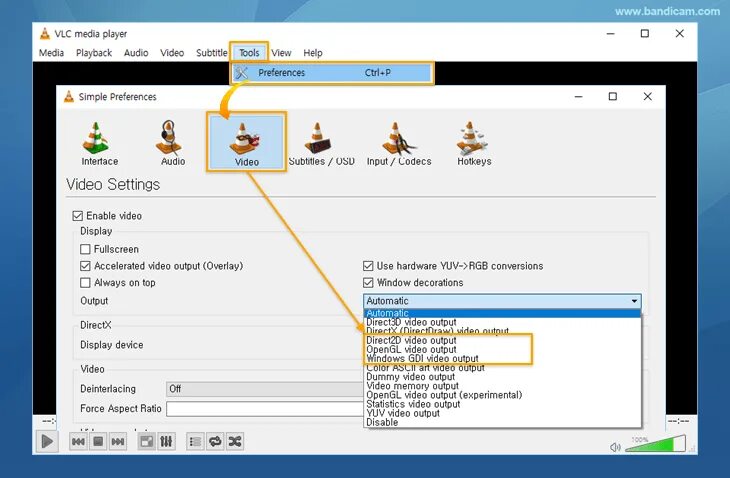Viewport: 730px width, 478px height.
Task: Open the Tools menu
Action: click(x=249, y=53)
